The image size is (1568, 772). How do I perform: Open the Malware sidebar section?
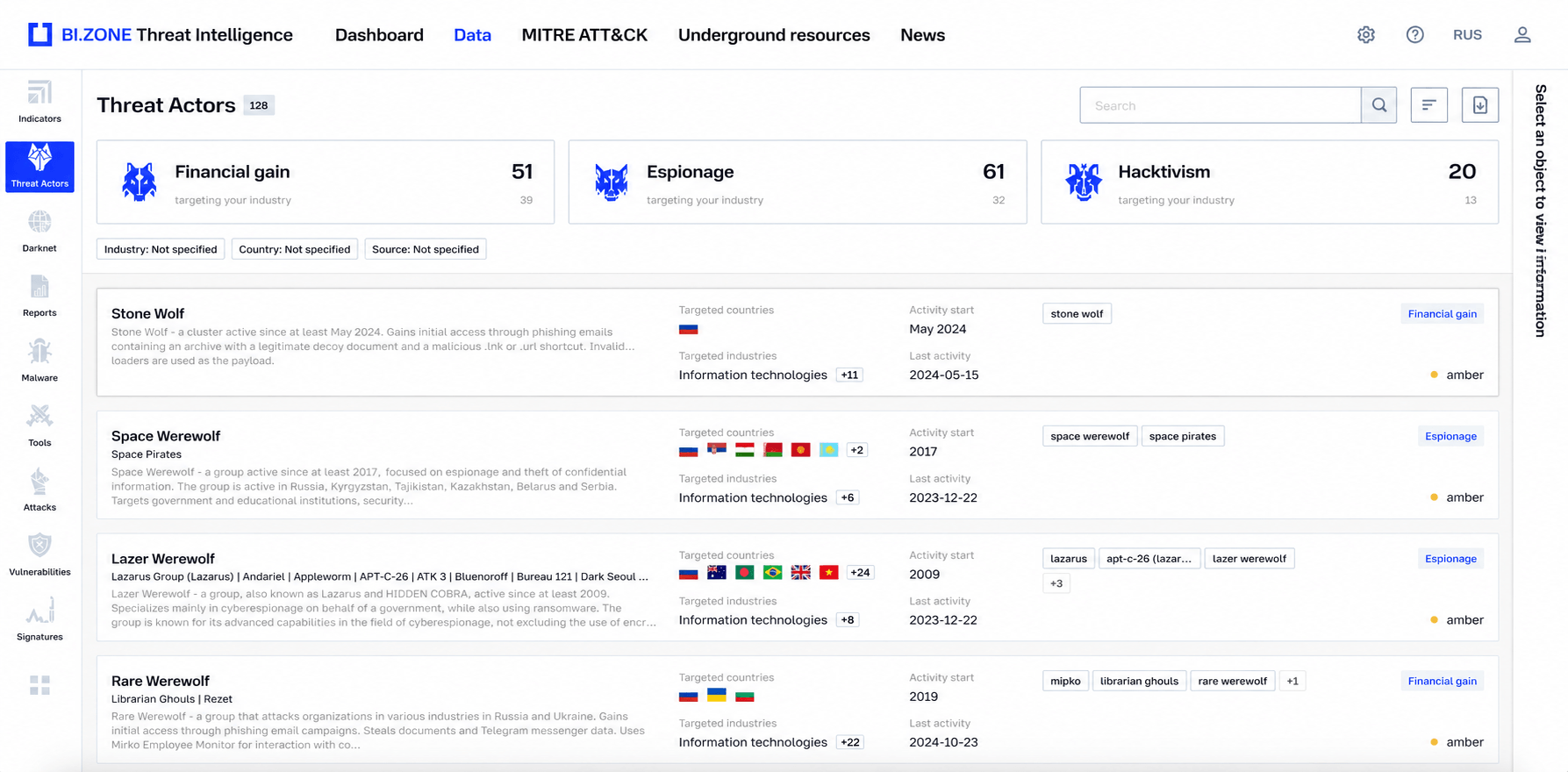[x=39, y=361]
